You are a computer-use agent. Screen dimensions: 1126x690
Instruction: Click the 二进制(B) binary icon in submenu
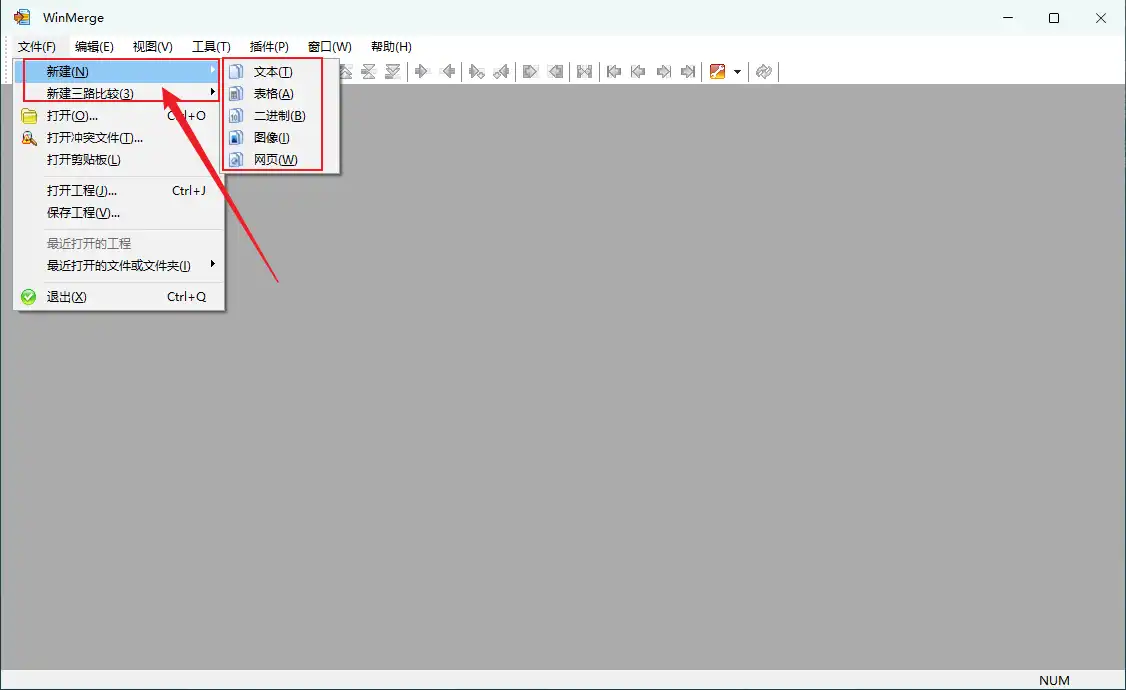236,116
